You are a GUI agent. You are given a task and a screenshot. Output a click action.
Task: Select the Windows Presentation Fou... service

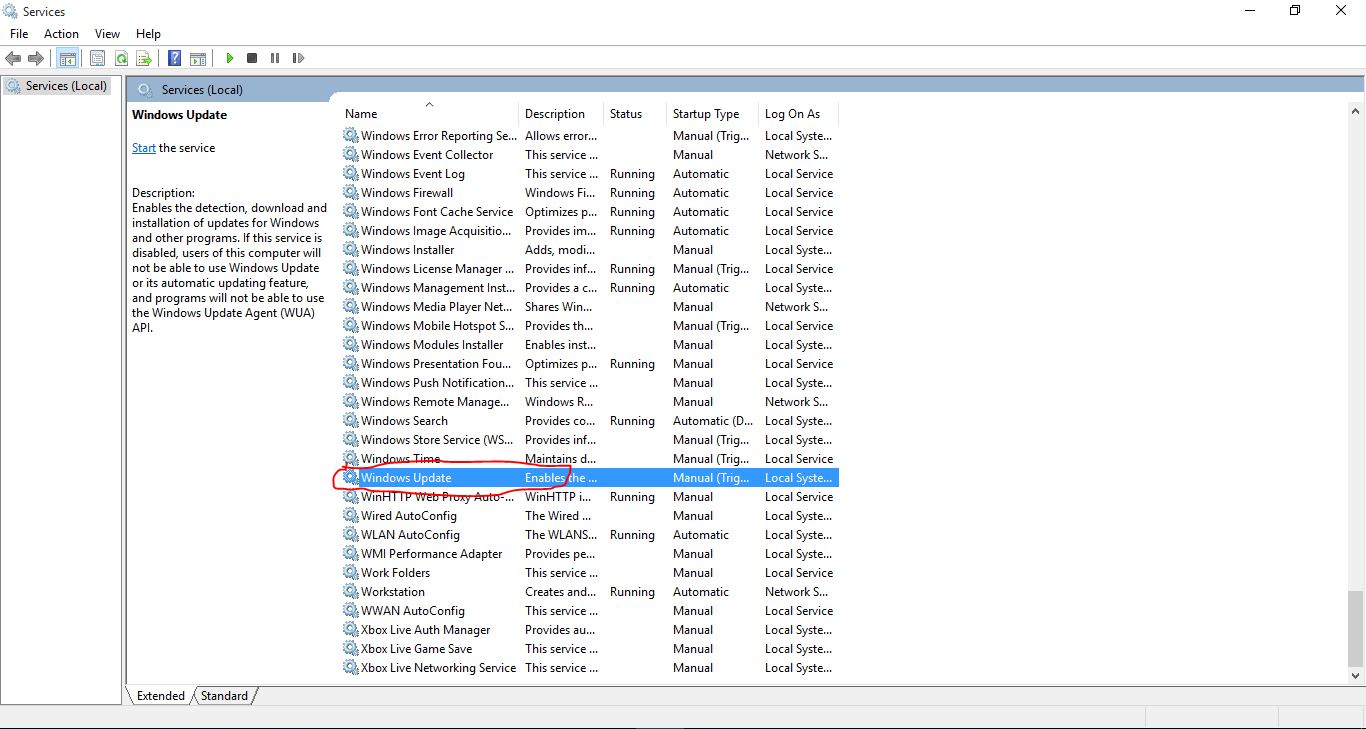590,364
